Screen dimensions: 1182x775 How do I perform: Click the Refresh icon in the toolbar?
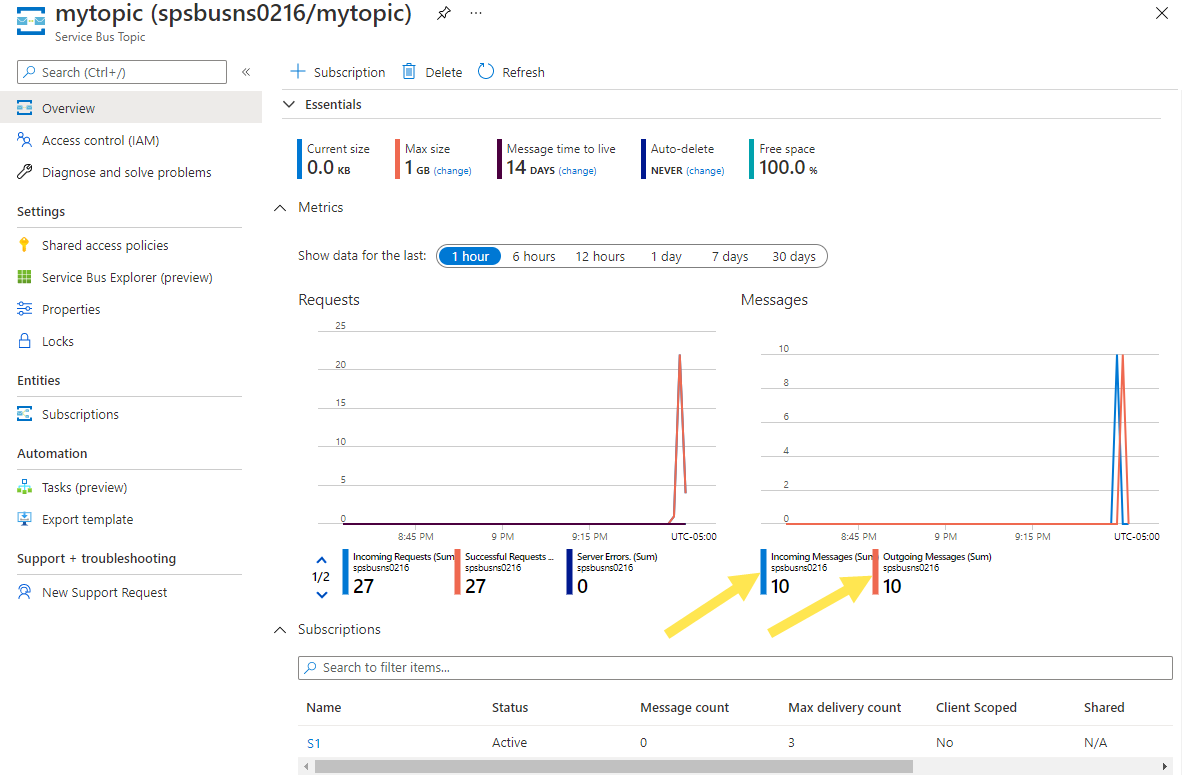click(486, 72)
